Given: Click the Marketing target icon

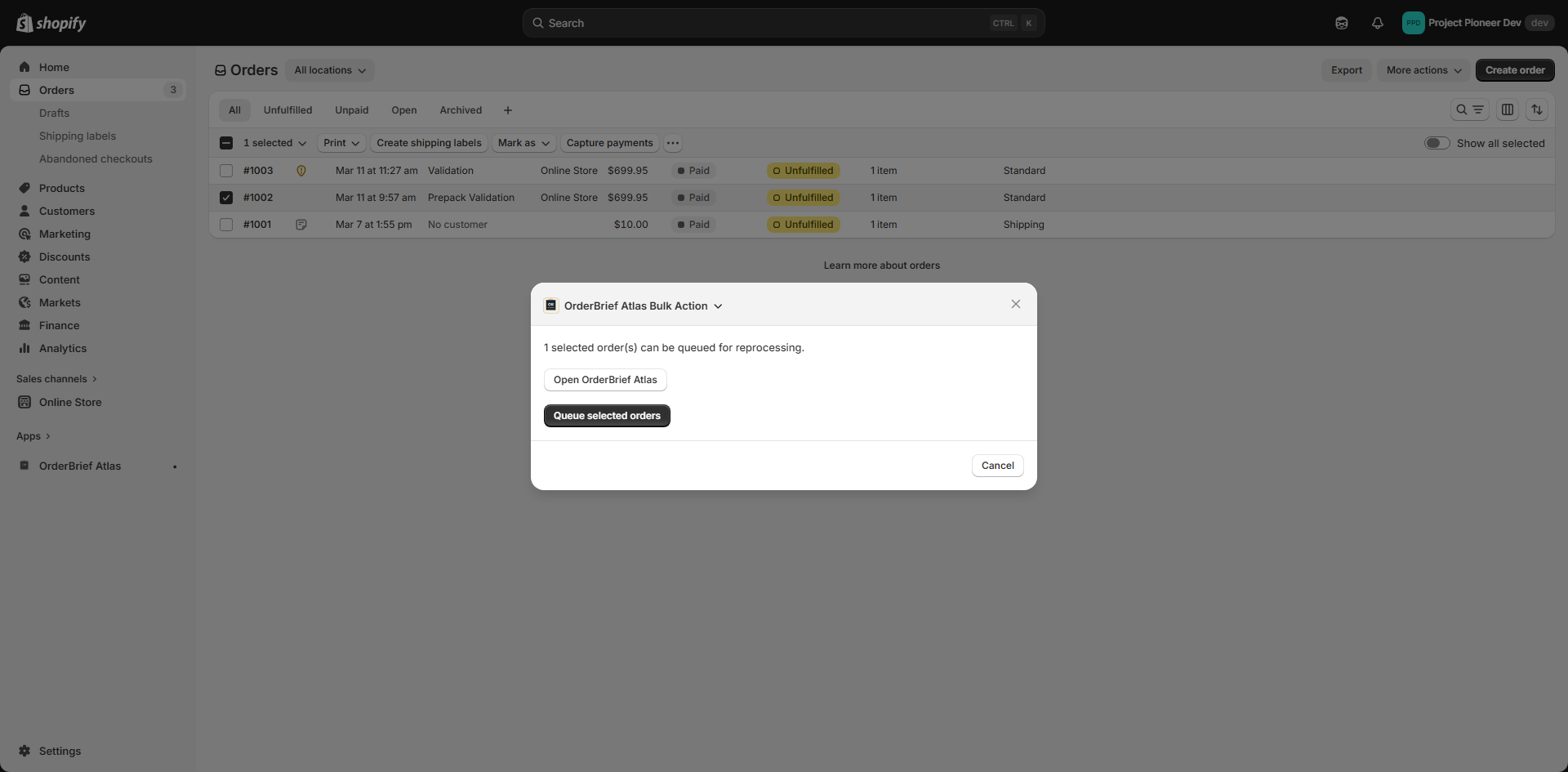Looking at the screenshot, I should pos(24,234).
